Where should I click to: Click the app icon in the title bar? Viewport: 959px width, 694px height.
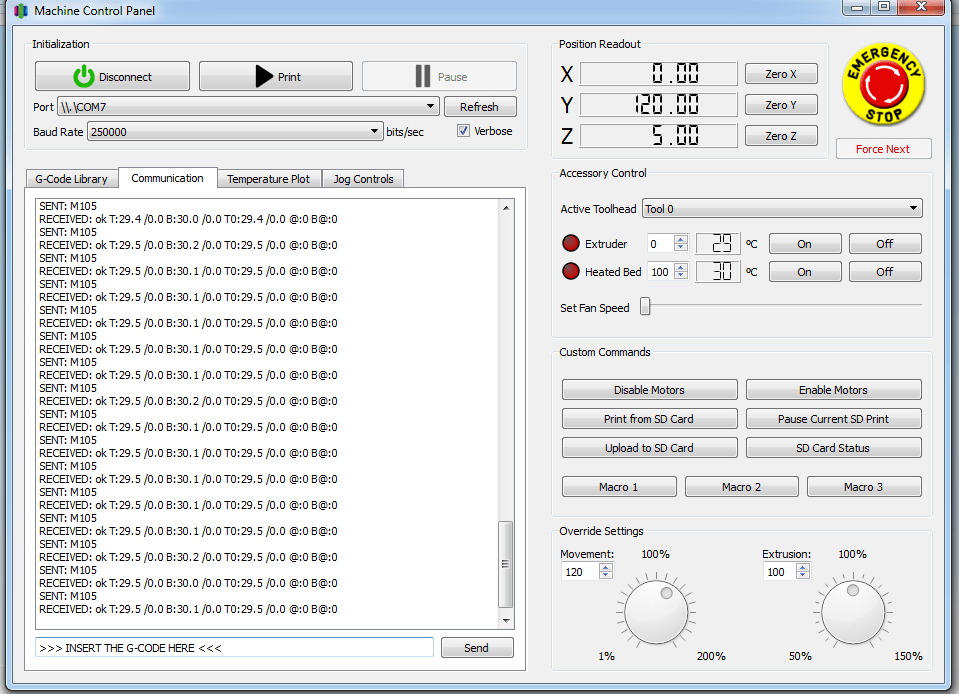click(x=20, y=11)
